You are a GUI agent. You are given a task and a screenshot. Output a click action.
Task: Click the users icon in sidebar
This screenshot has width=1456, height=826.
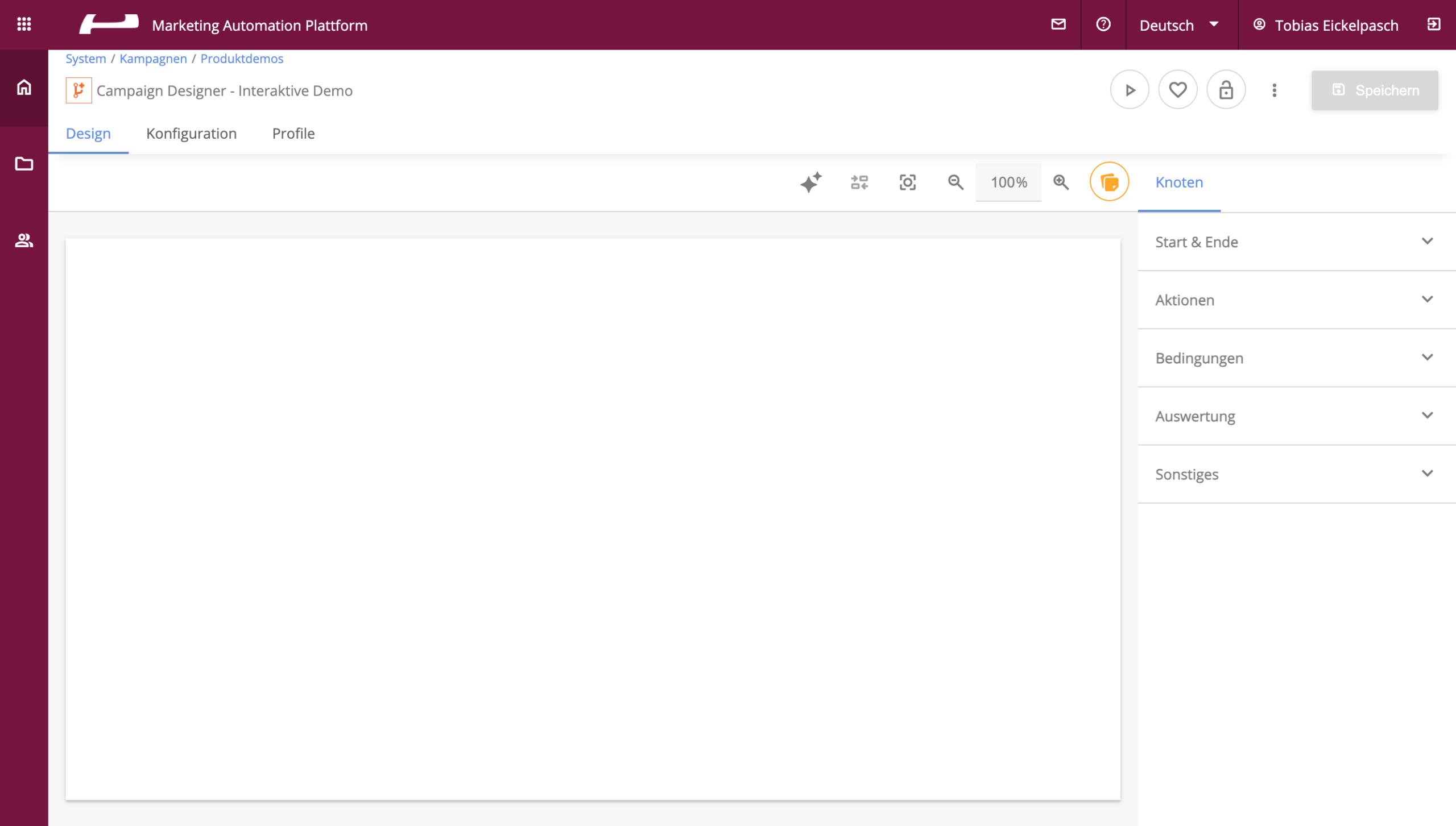pyautogui.click(x=24, y=240)
